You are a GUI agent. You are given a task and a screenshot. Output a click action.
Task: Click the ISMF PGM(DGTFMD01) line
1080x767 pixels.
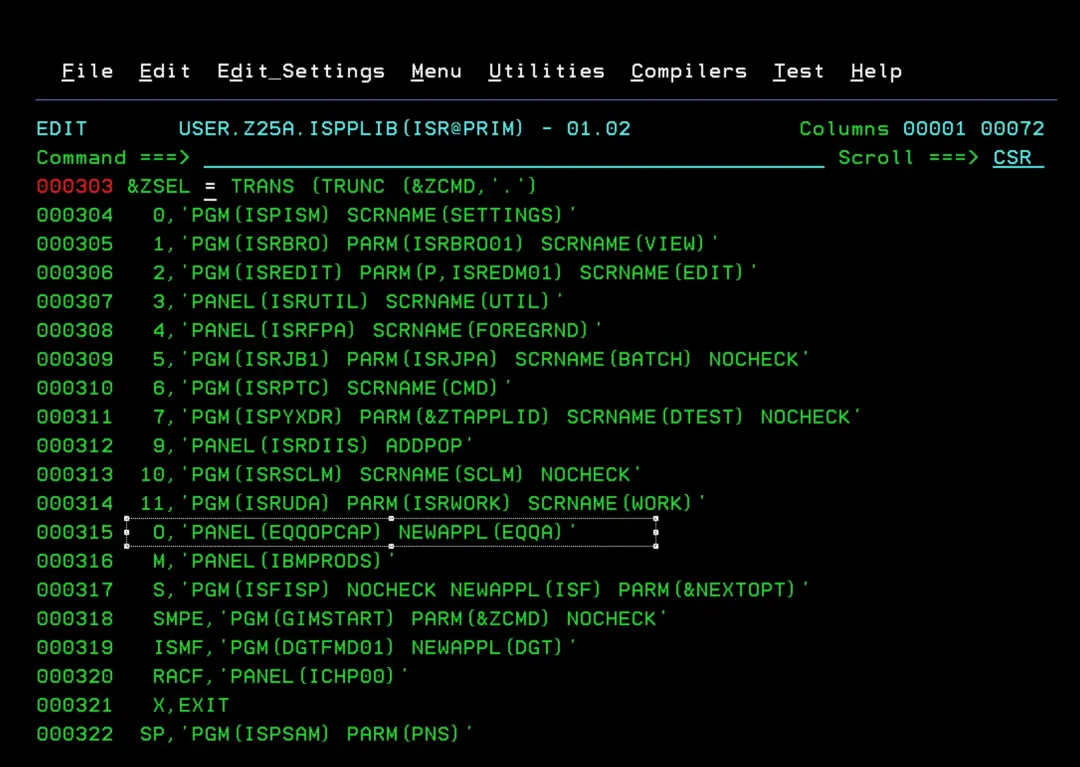coord(364,648)
